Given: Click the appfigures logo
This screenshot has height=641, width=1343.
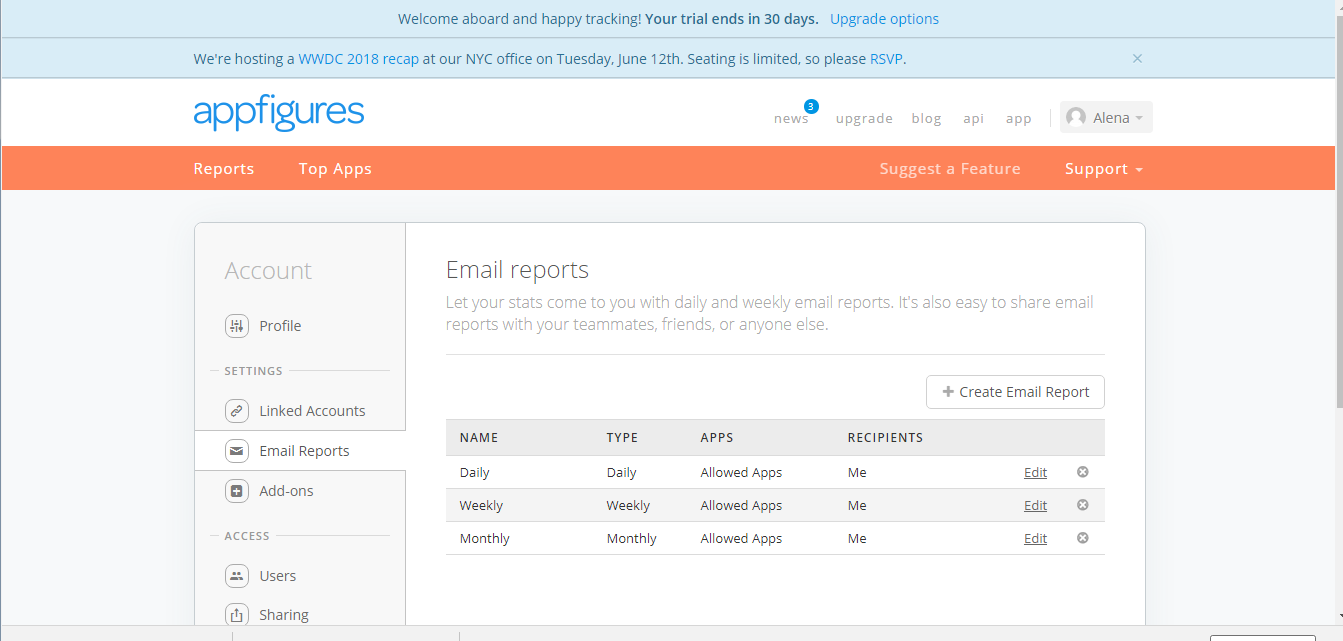Looking at the screenshot, I should 279,112.
